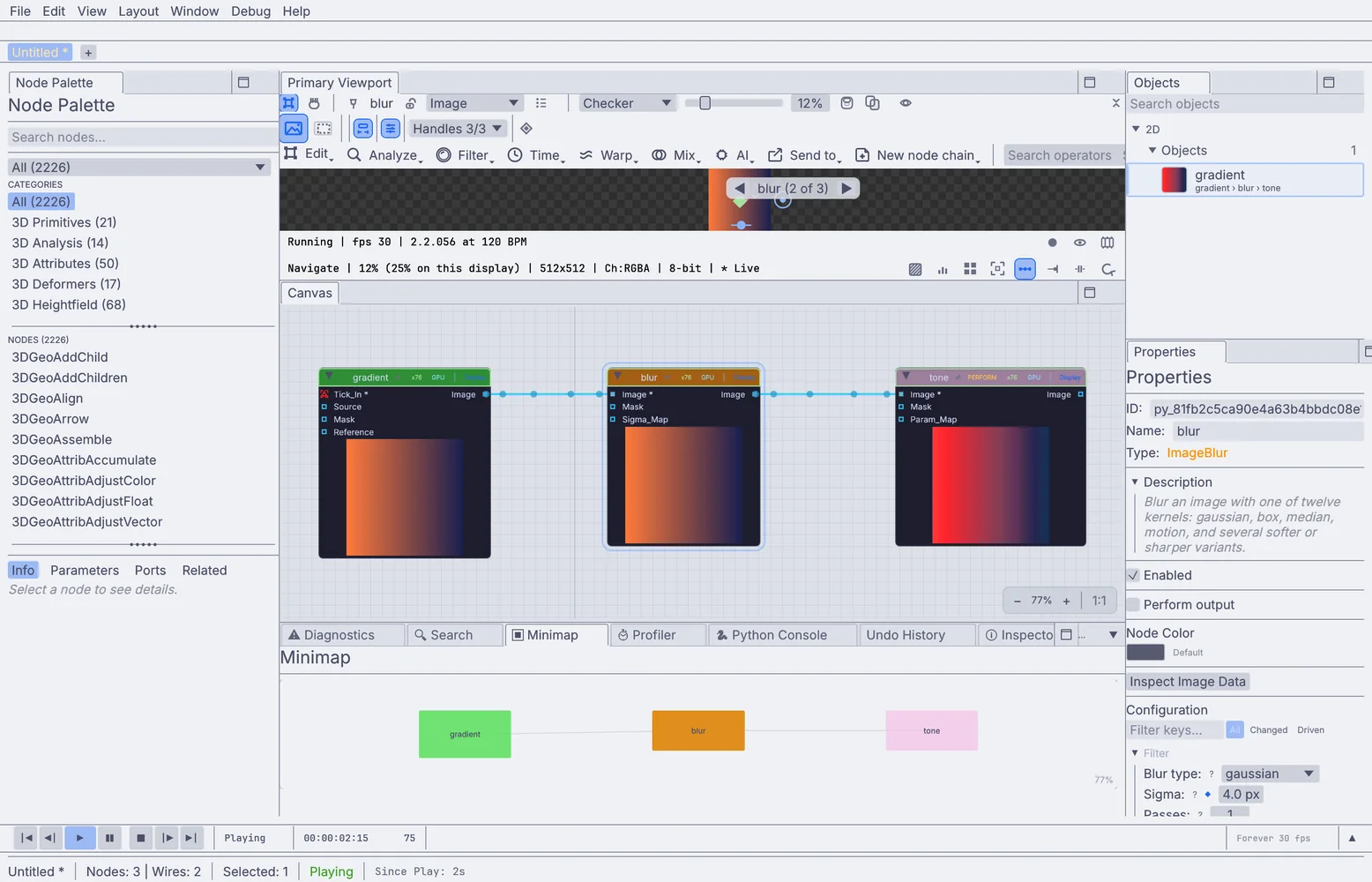The width and height of the screenshot is (1372, 882).
Task: Click the list icon next to Image dropdown
Action: point(541,103)
